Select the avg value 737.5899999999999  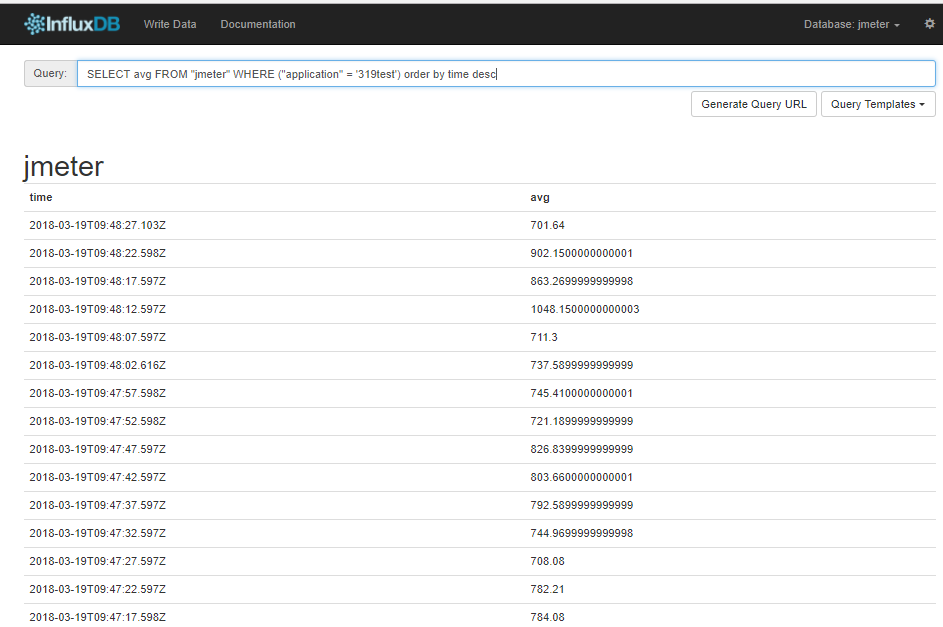point(582,365)
